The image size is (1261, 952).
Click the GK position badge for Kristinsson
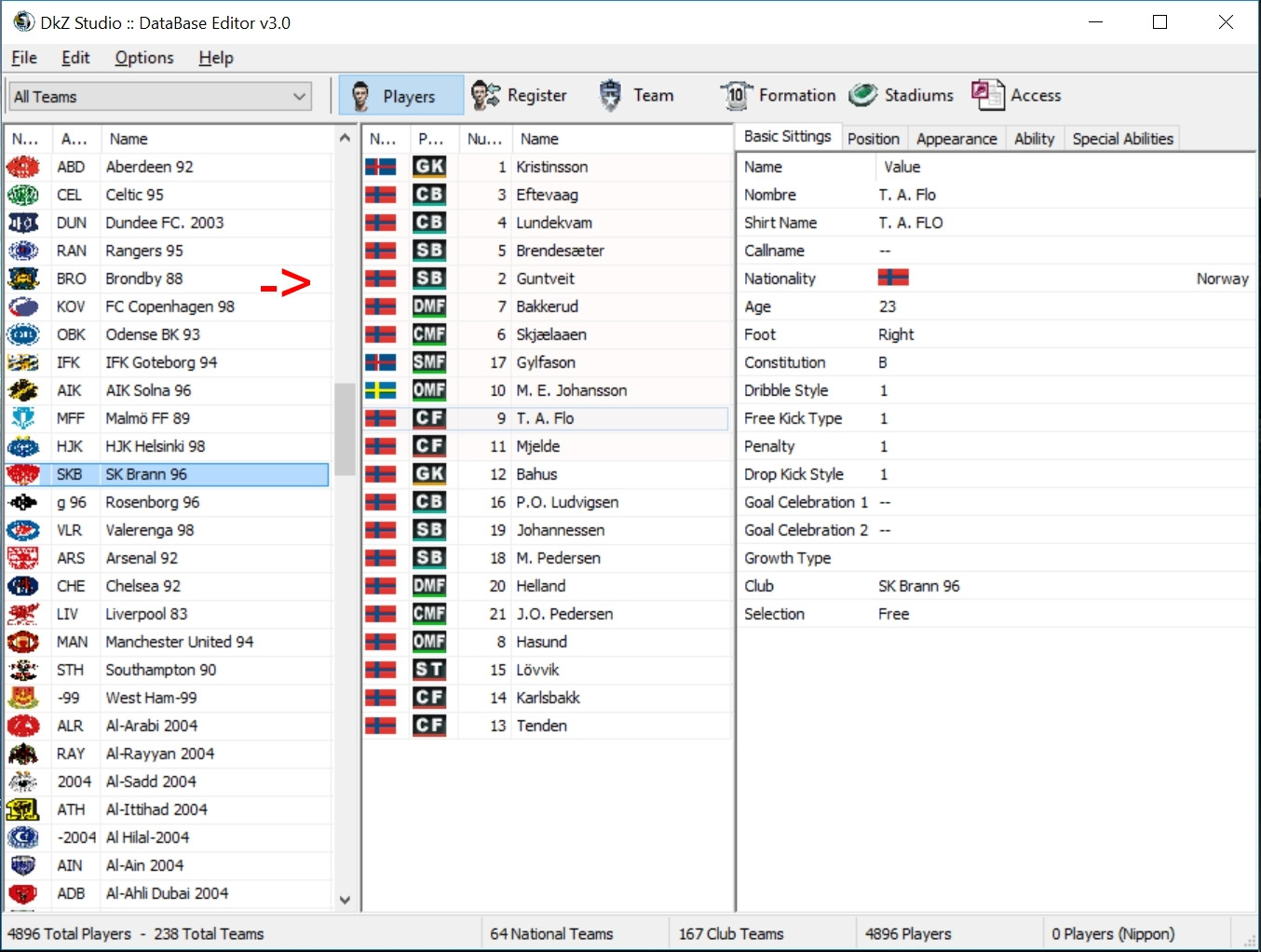point(429,167)
